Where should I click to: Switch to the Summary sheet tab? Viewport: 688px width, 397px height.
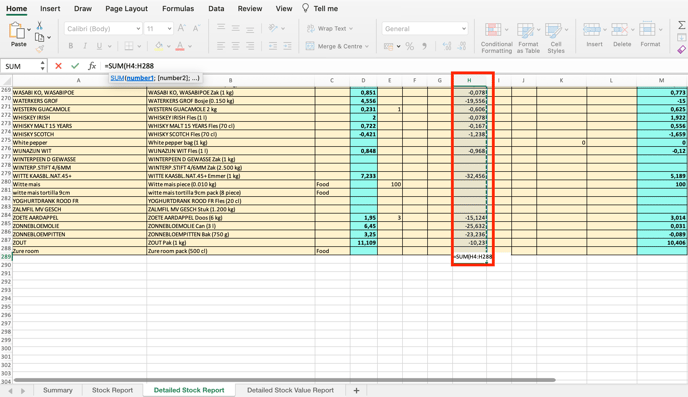57,390
